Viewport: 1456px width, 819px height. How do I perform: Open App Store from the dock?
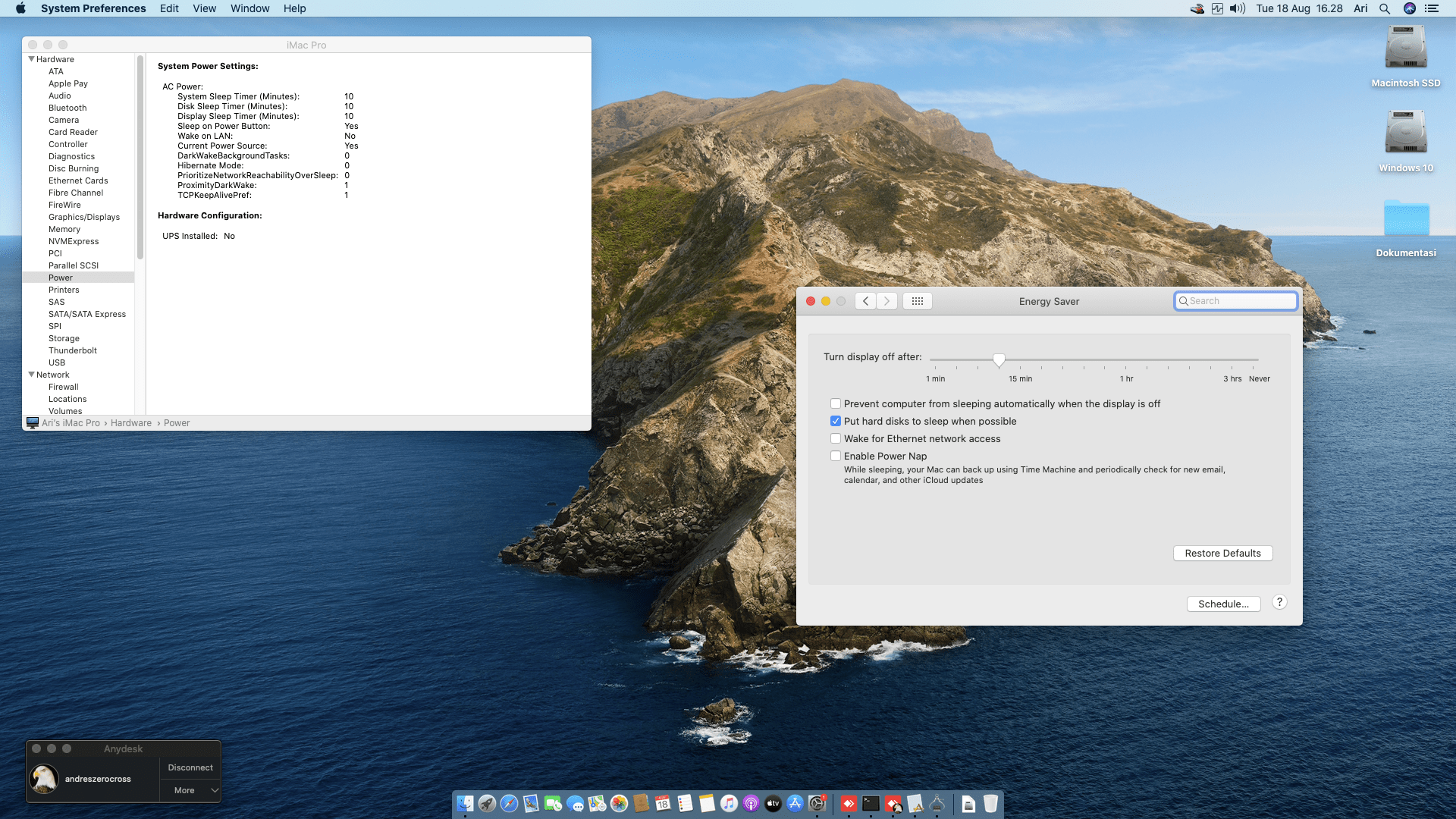795,804
